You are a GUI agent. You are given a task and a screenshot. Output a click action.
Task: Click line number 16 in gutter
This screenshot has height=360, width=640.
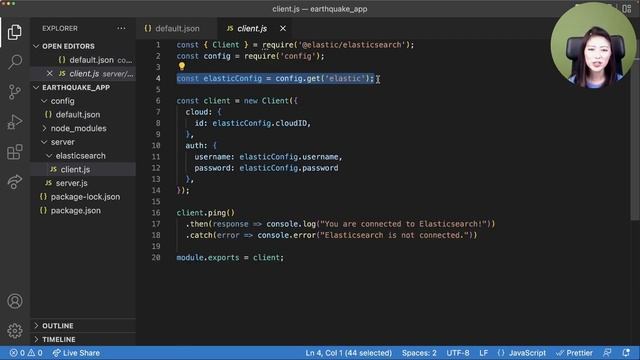156,213
